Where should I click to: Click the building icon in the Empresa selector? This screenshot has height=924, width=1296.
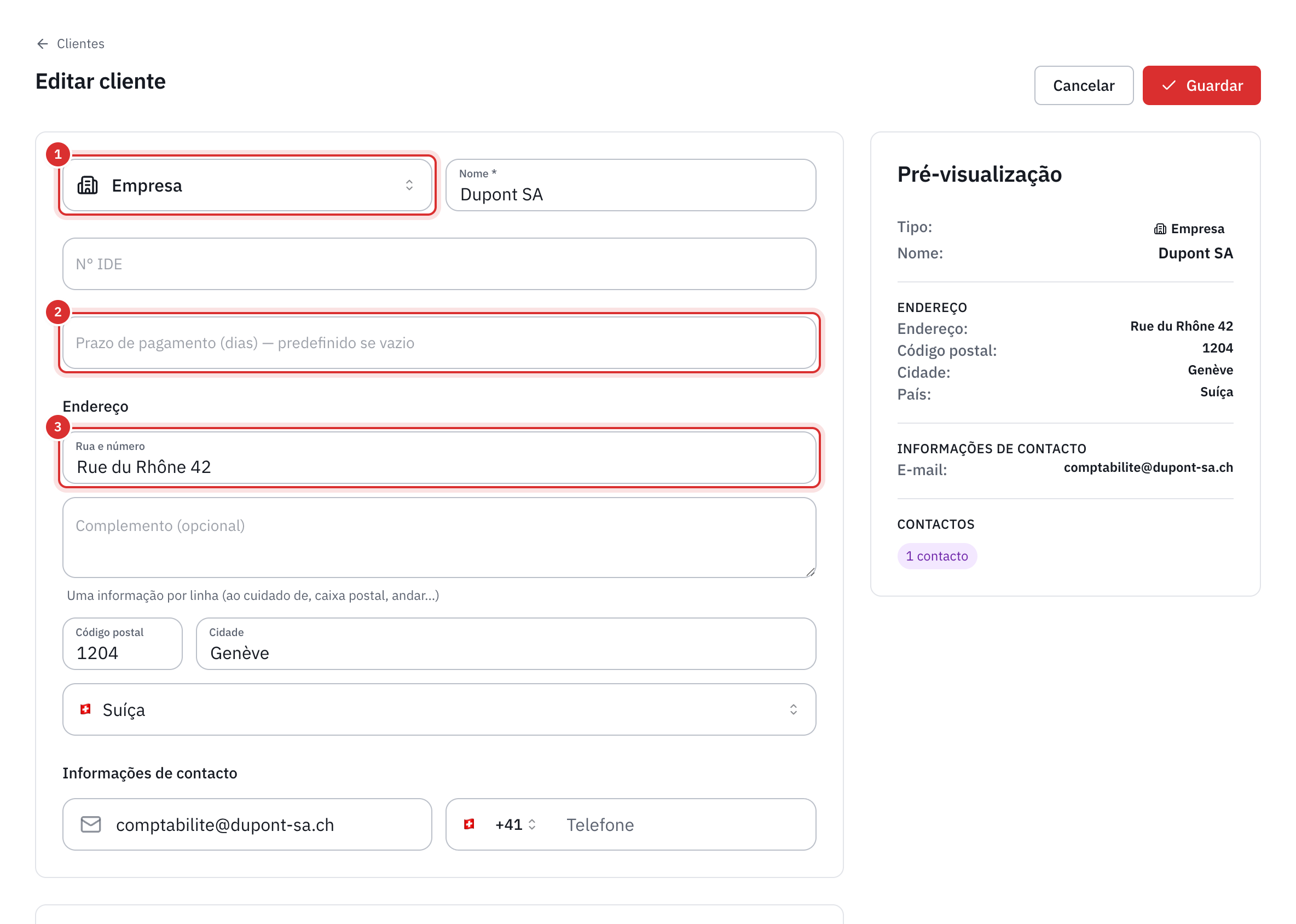88,186
